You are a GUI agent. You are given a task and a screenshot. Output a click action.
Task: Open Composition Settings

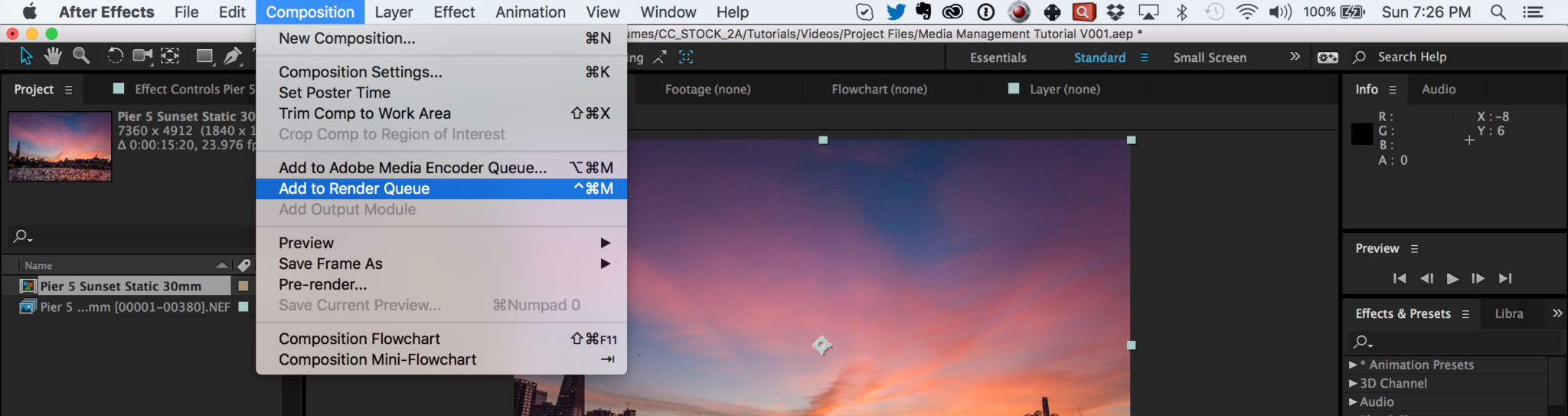[x=441, y=72]
